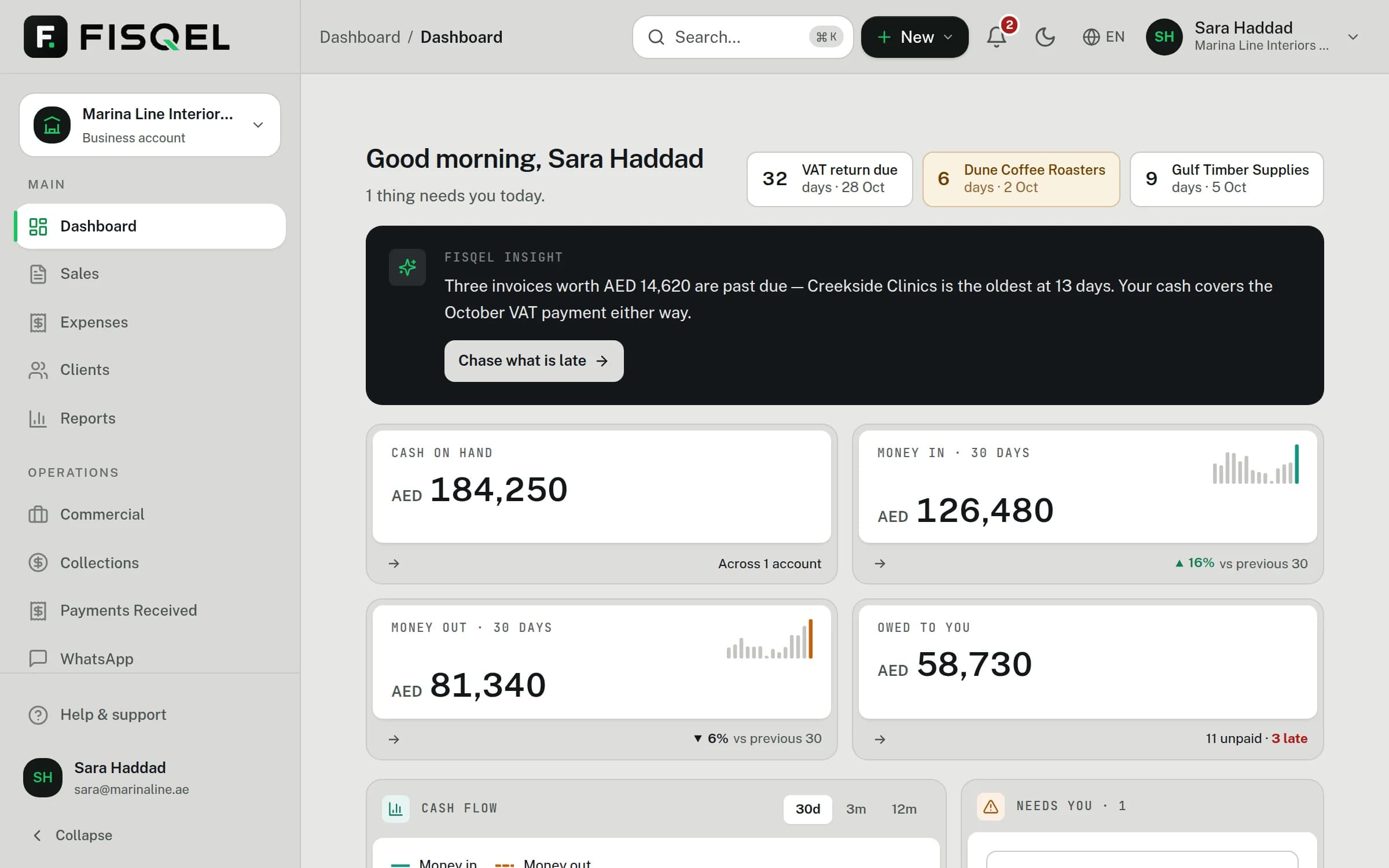Image resolution: width=1389 pixels, height=868 pixels.
Task: Go to Dashboard in sidebar
Action: [x=150, y=226]
